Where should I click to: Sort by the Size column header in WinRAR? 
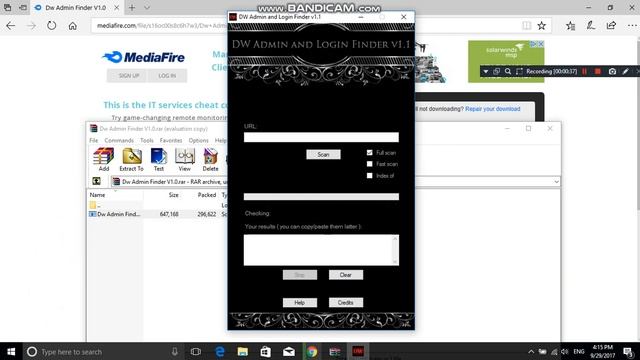click(173, 195)
